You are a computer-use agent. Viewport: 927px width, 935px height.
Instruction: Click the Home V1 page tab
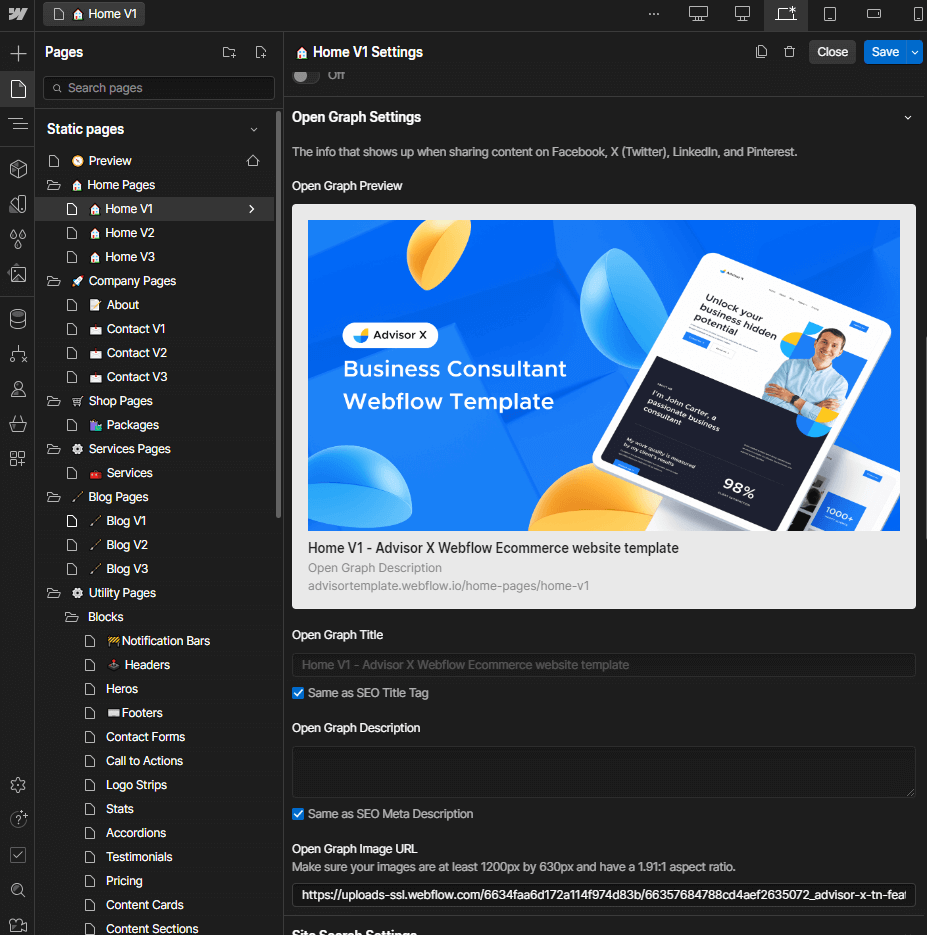click(94, 14)
